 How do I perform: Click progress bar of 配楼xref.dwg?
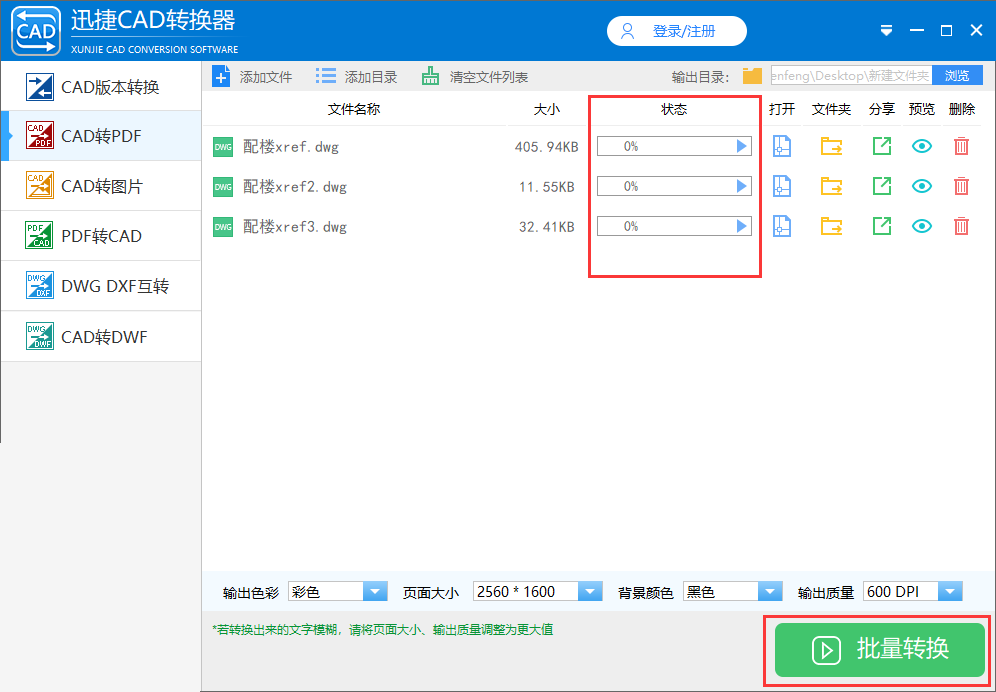pos(674,146)
